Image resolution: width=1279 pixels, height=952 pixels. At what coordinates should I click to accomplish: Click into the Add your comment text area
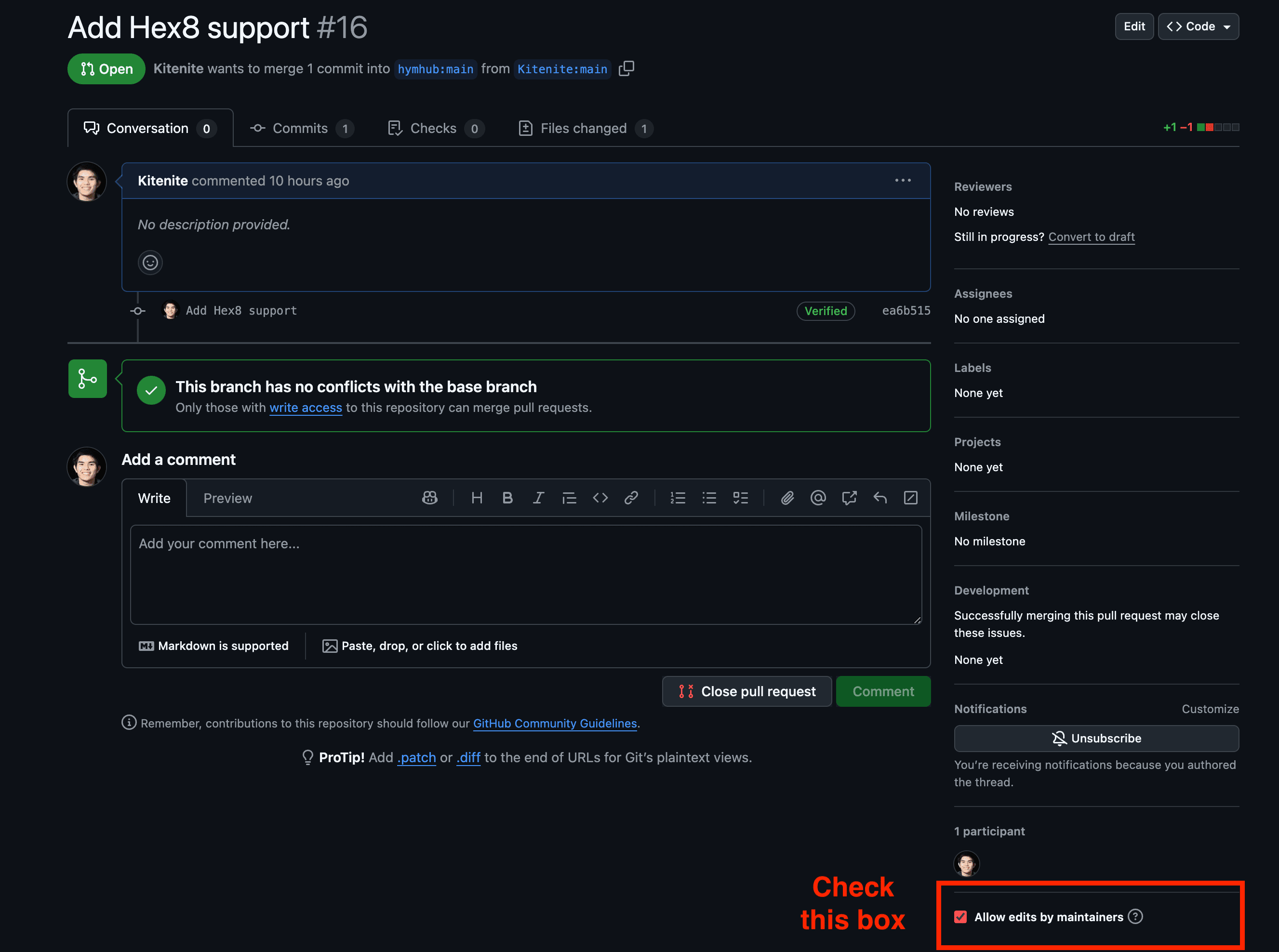coord(526,575)
